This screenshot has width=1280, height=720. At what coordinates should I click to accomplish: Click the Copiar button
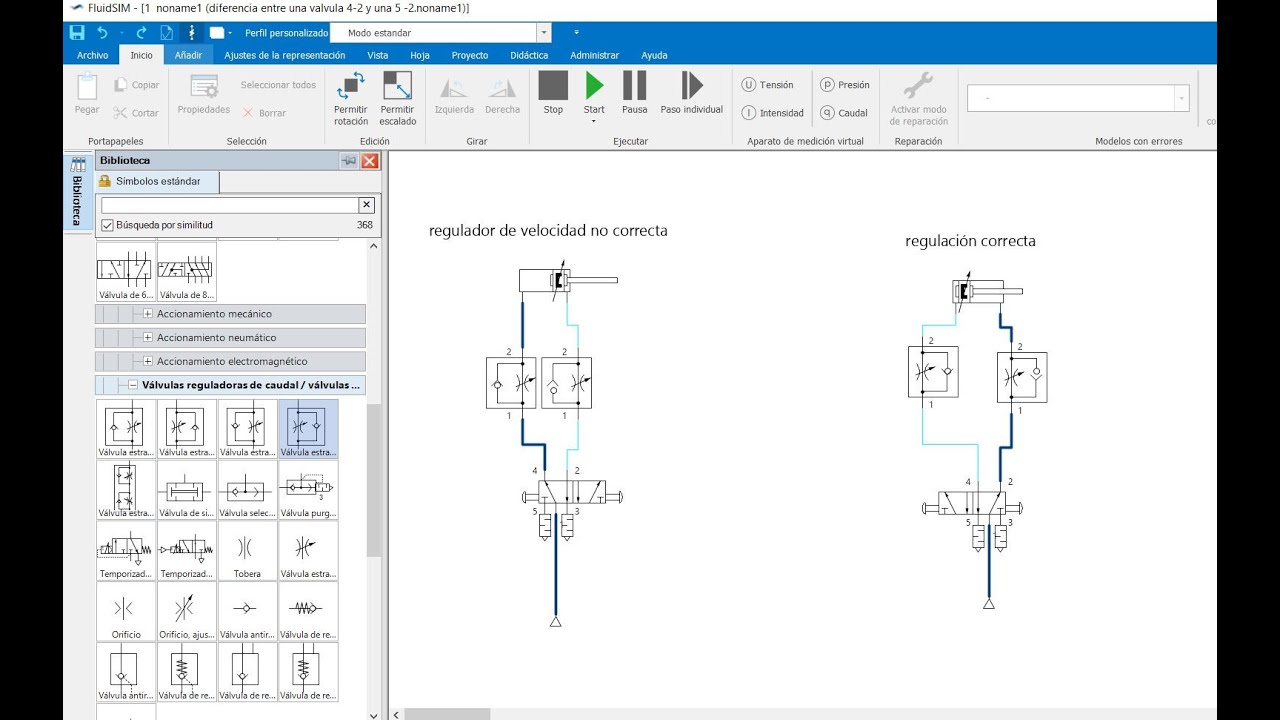136,85
